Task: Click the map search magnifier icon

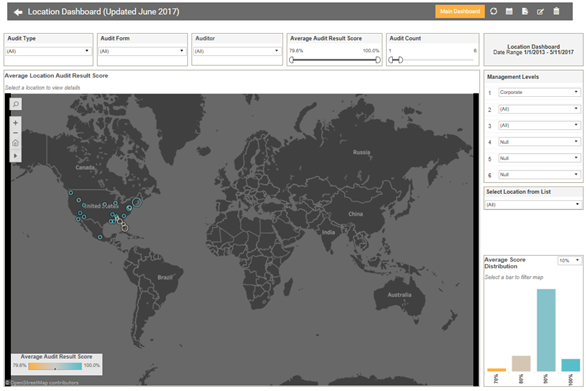Action: click(16, 104)
